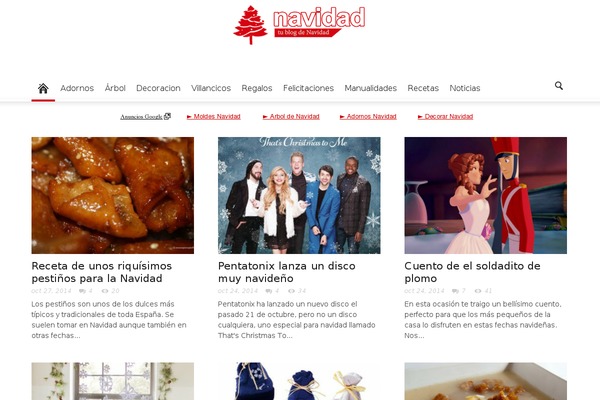Click comments icon under soldadito de plomo post
600x400 pixels.
click(455, 291)
